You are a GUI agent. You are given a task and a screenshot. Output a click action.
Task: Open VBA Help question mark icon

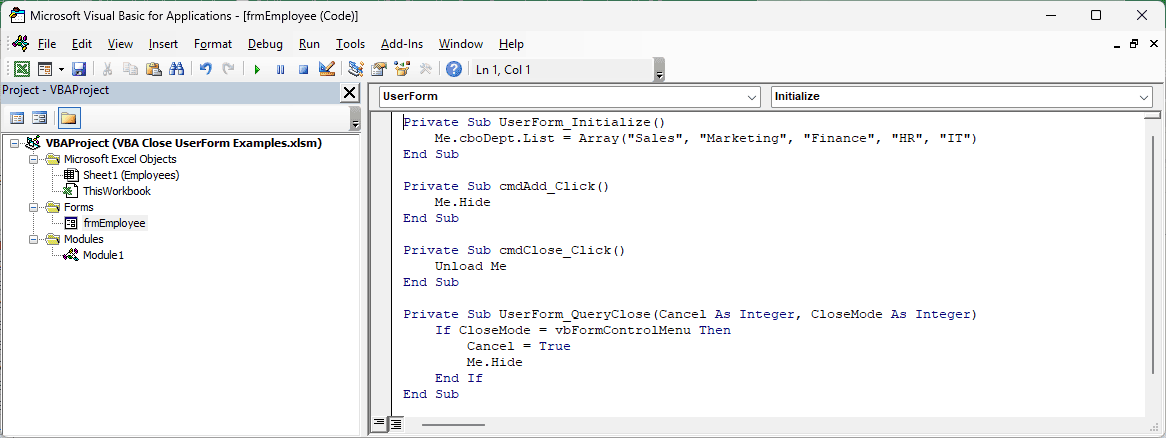tap(454, 69)
